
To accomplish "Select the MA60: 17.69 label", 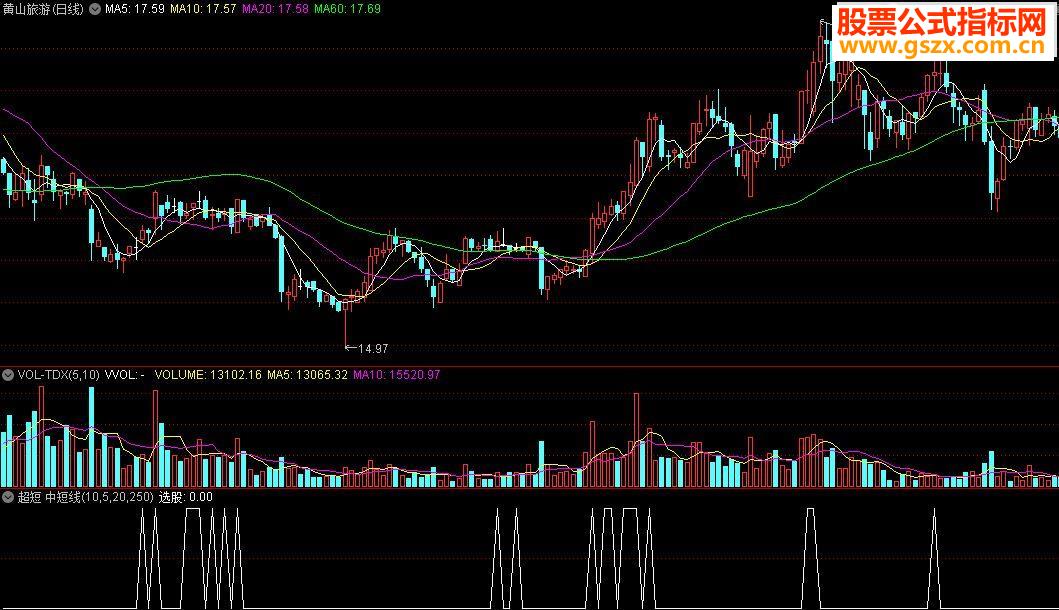I will pyautogui.click(x=347, y=9).
